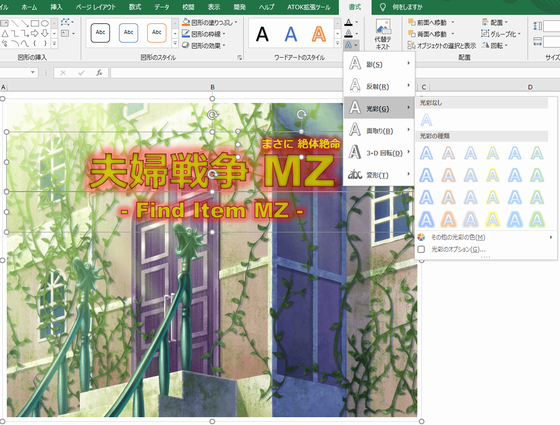Click the rotation handle above the title
Viewport: 560px width, 425px height.
[x=212, y=114]
